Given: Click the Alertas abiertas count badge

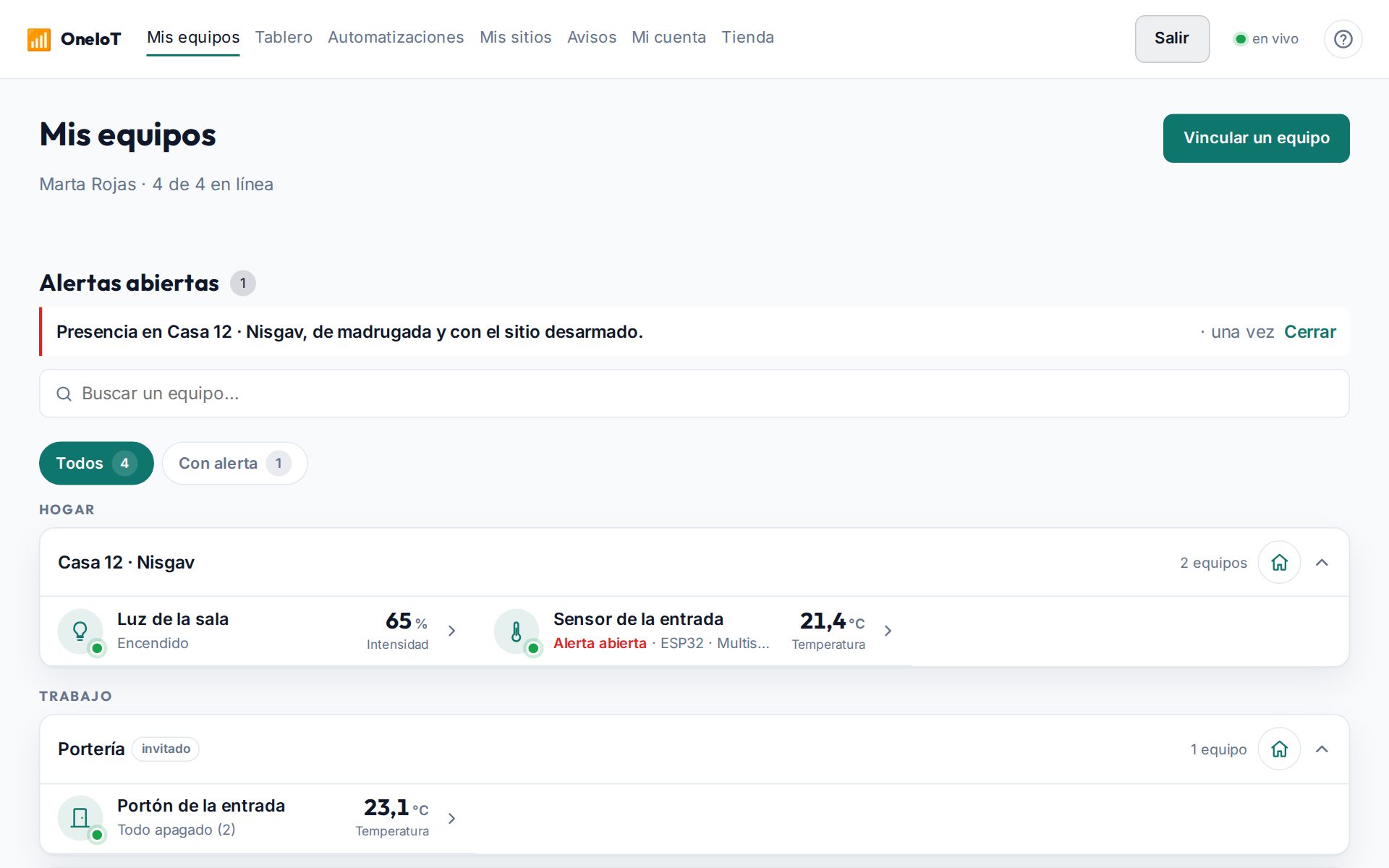Looking at the screenshot, I should coord(243,283).
